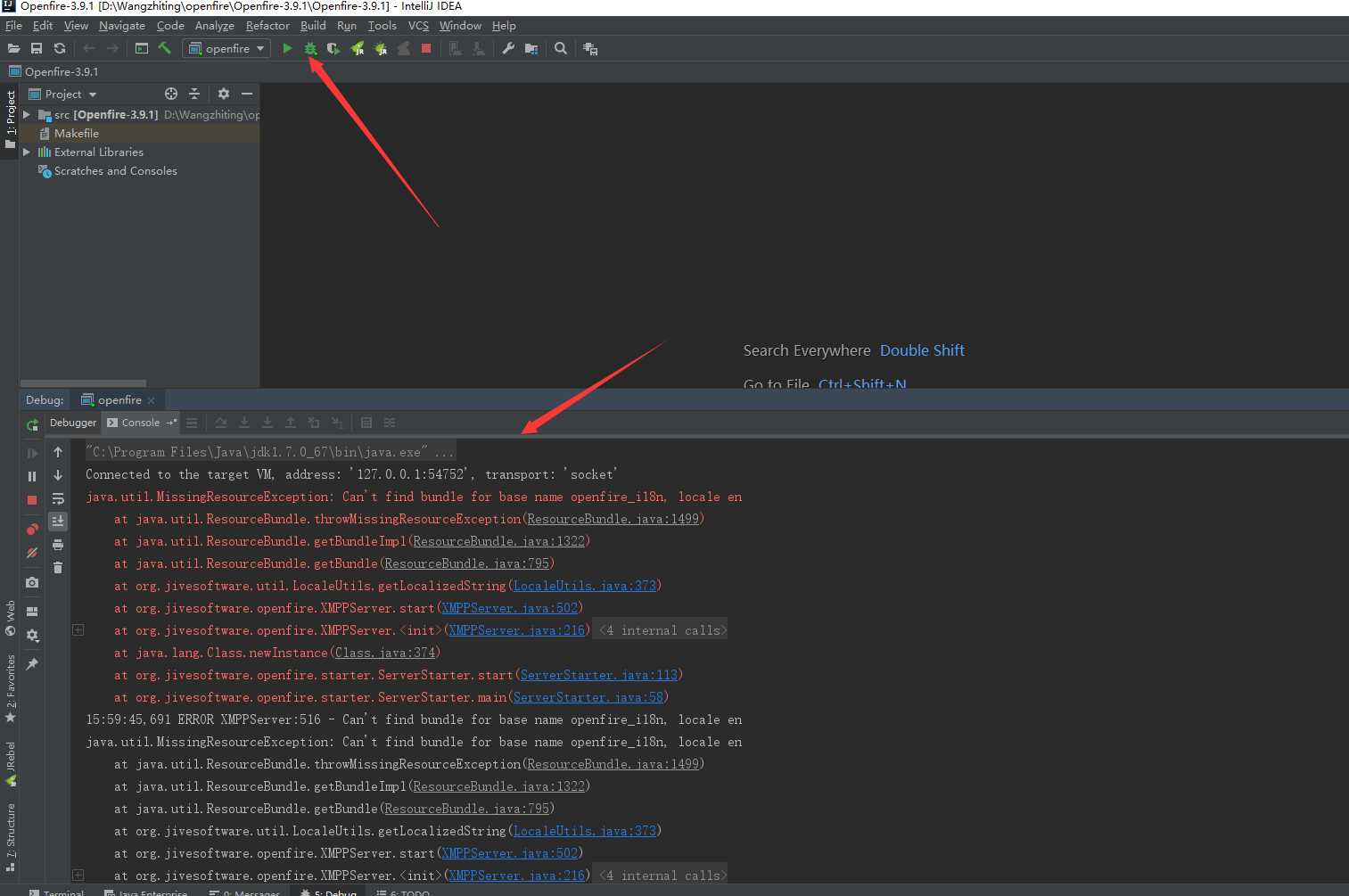Open the Project view selector dropdown

click(x=62, y=94)
